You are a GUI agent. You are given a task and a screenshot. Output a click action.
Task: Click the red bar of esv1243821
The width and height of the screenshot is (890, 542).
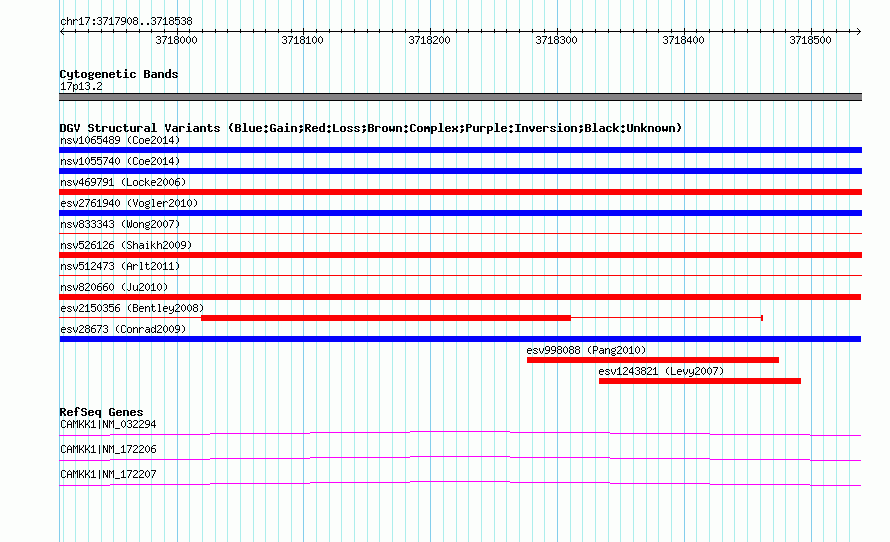[x=700, y=381]
